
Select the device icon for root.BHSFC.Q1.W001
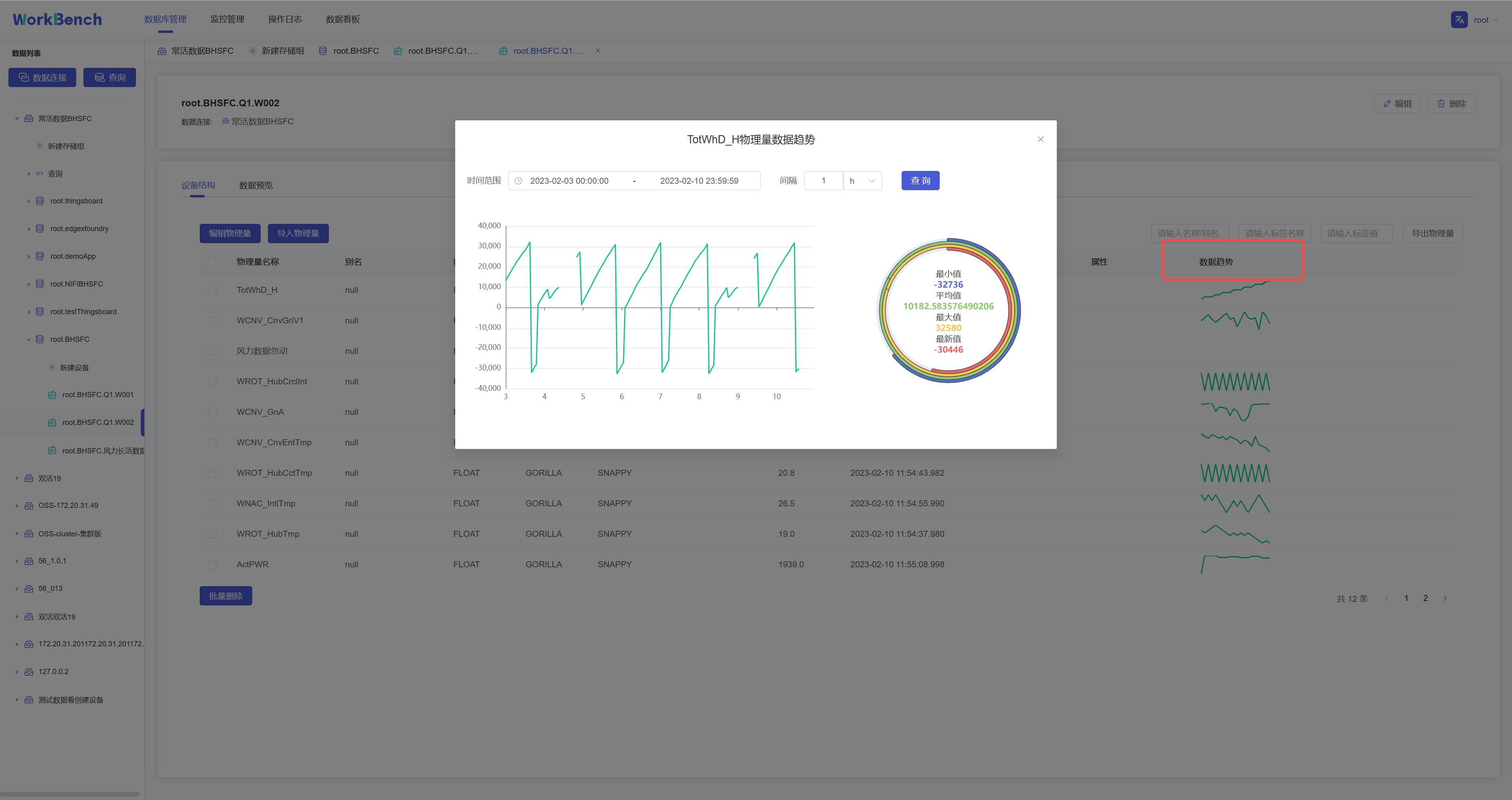[x=53, y=394]
